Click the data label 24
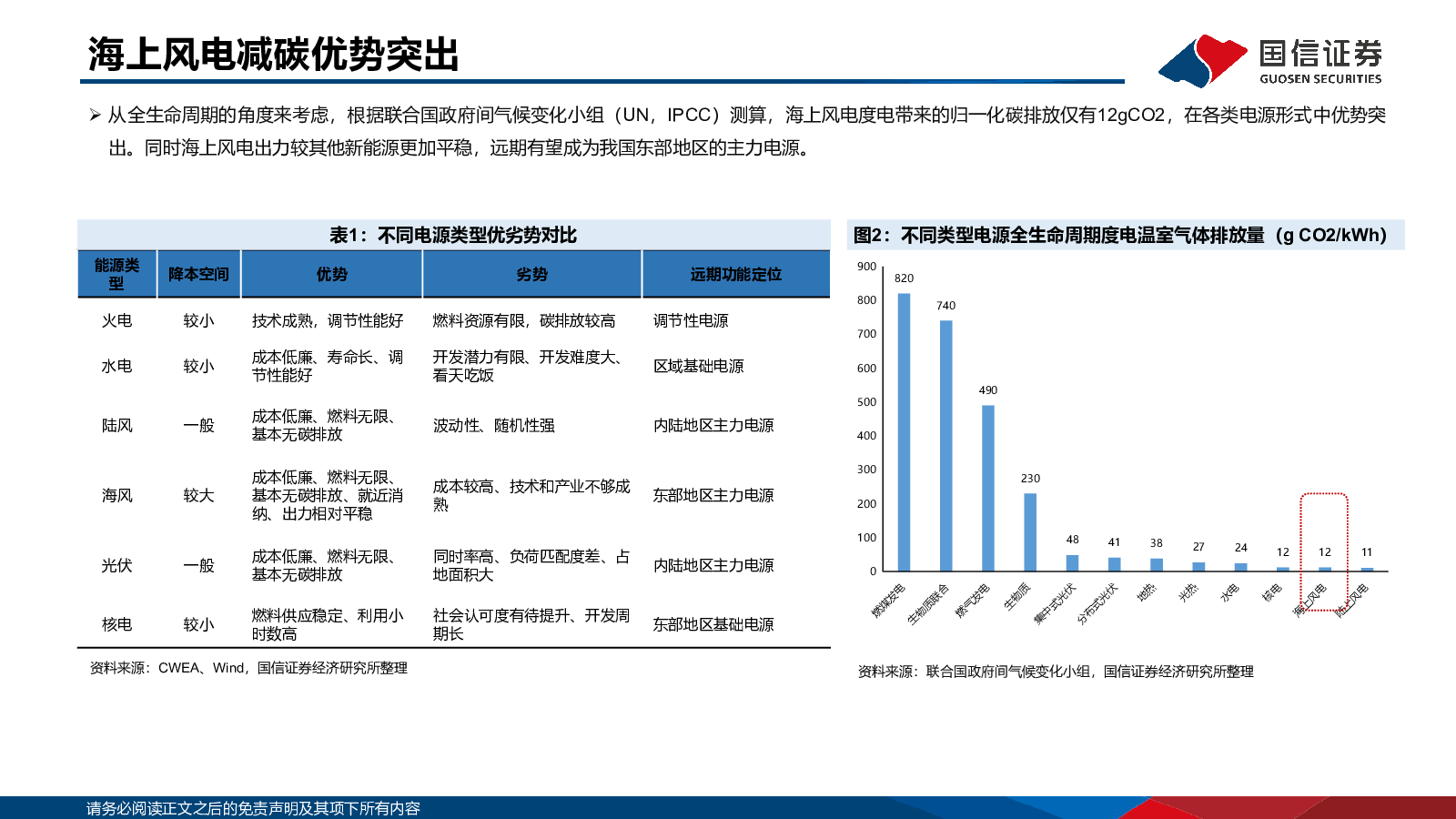The height and width of the screenshot is (819, 1456). (x=1241, y=548)
